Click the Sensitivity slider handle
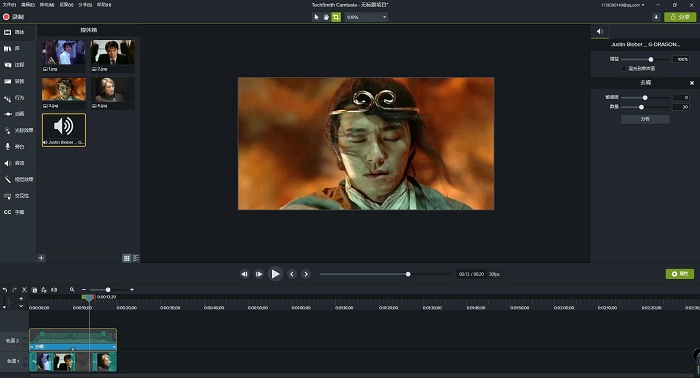 (x=645, y=97)
